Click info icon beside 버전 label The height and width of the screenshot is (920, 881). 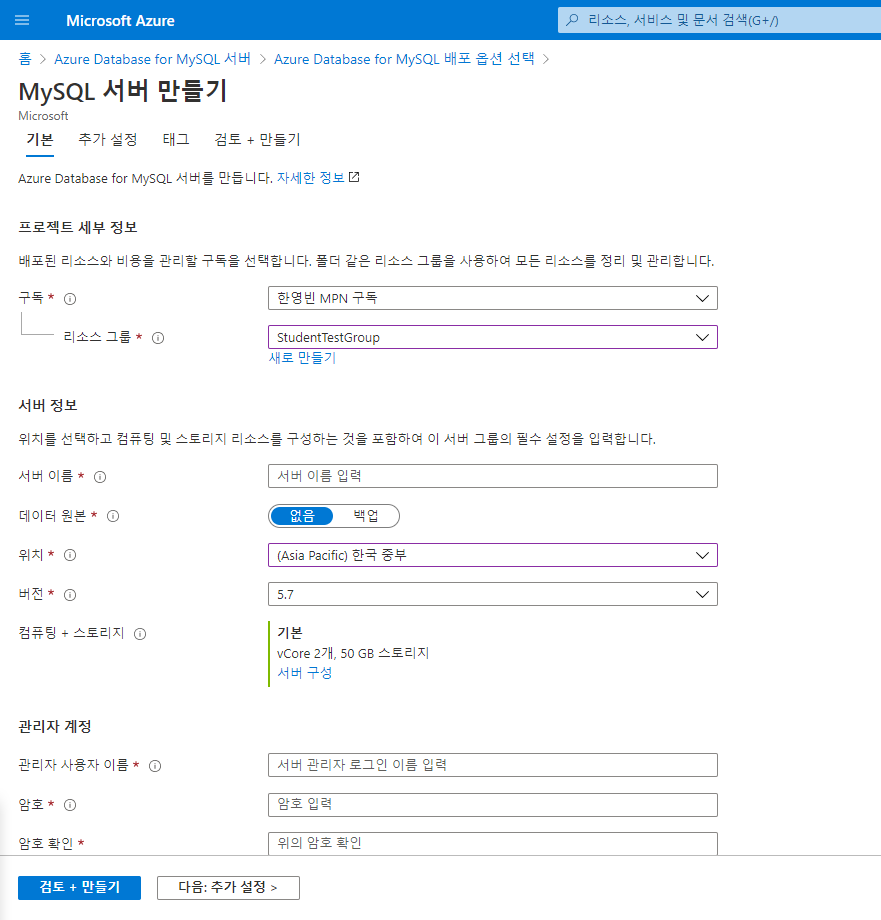(70, 595)
